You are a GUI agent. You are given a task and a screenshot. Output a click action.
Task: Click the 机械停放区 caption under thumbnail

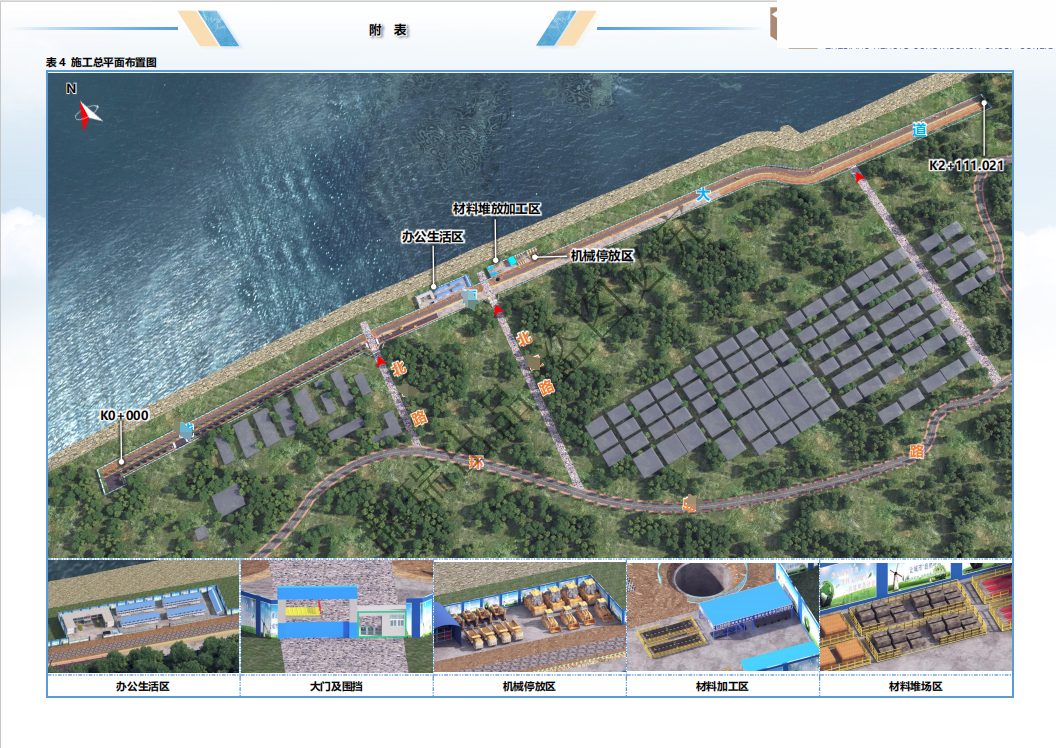click(529, 687)
